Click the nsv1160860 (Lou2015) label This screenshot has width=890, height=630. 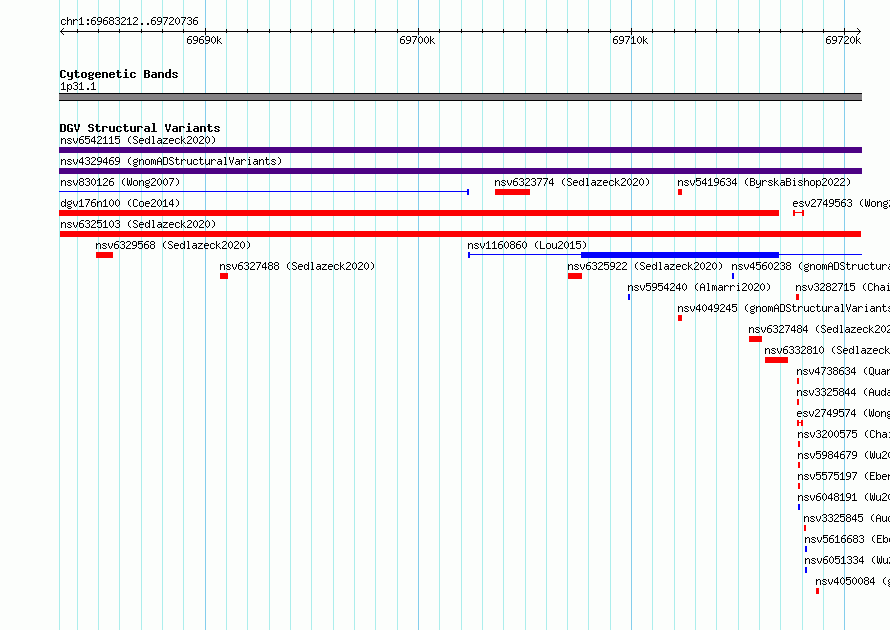coord(527,245)
